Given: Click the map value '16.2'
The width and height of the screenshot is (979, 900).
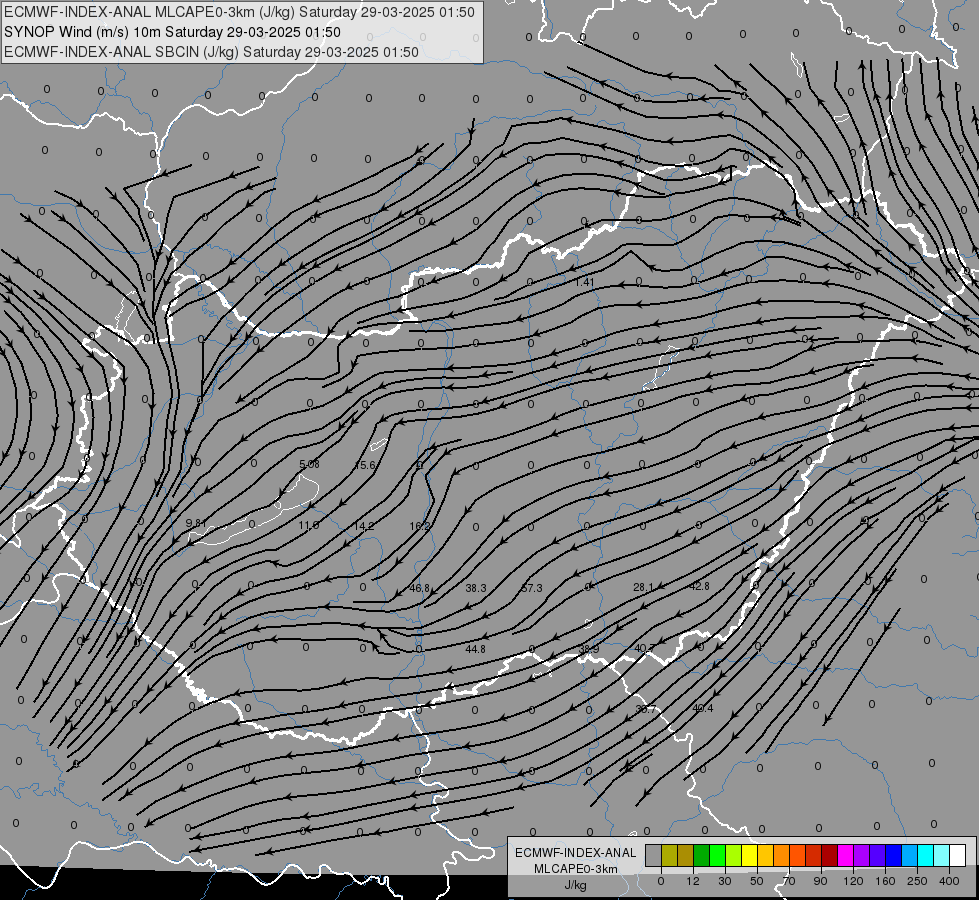Looking at the screenshot, I should click(420, 526).
